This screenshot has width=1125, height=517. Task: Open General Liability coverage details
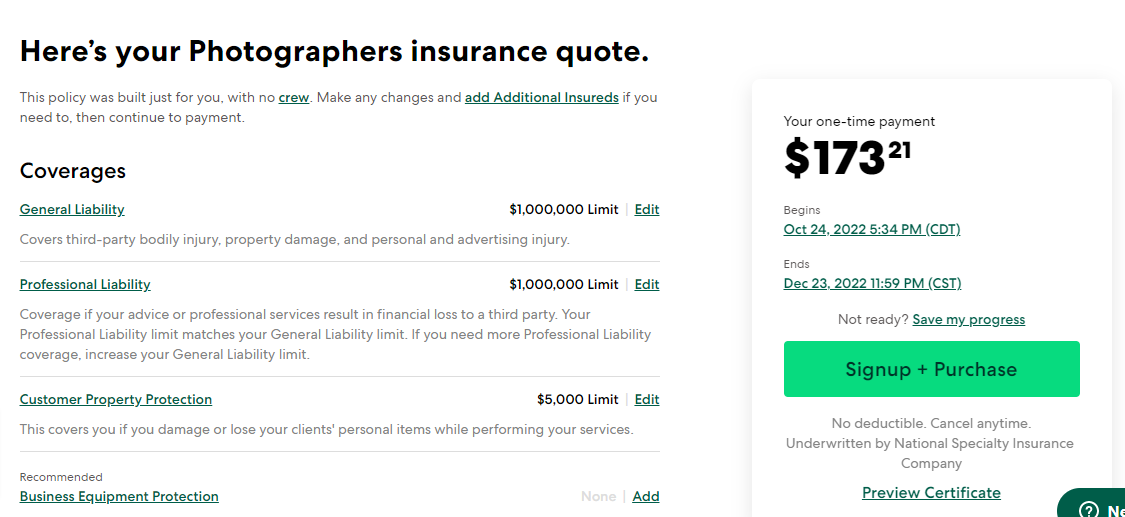[72, 209]
